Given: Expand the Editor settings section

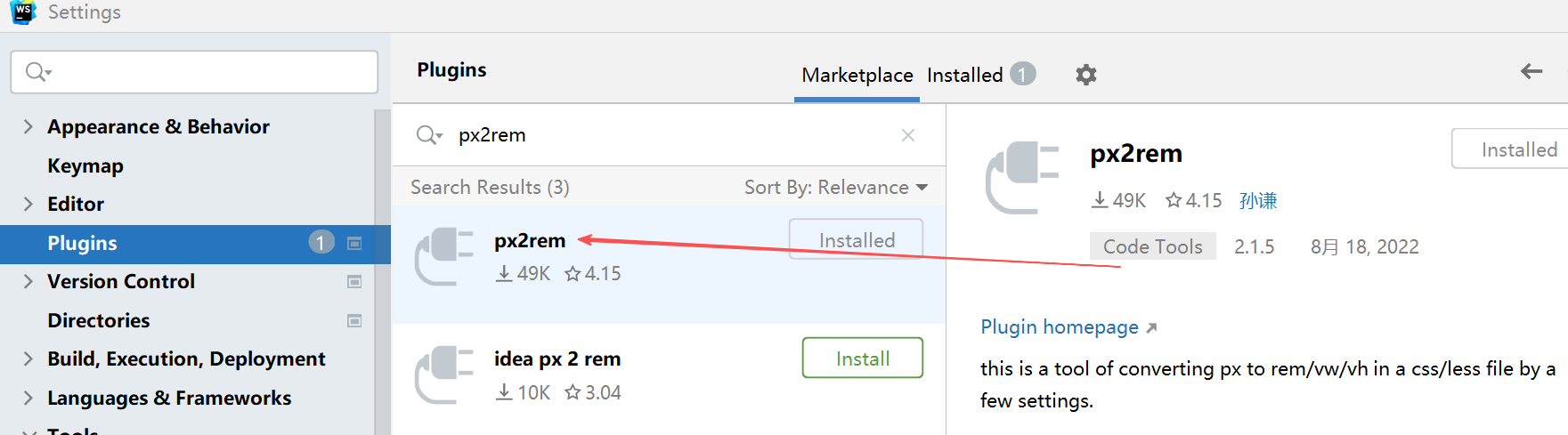Looking at the screenshot, I should click(x=28, y=204).
